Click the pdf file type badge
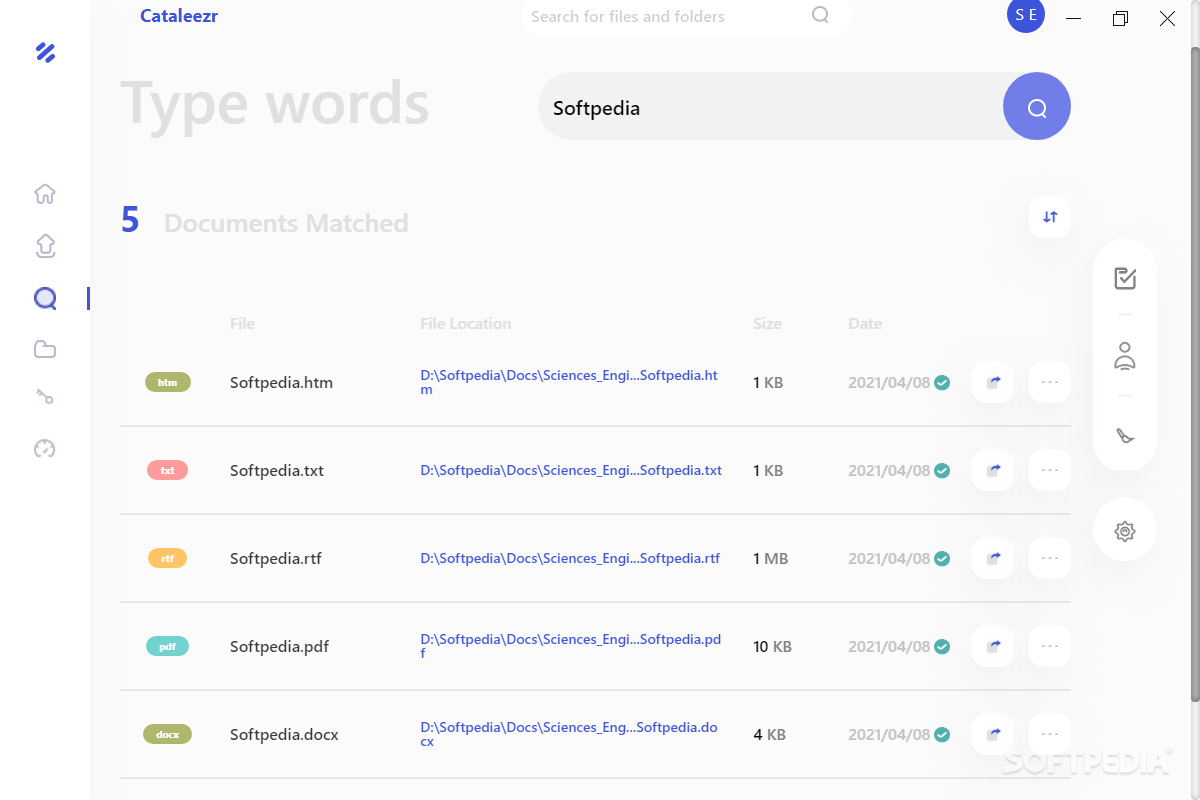The width and height of the screenshot is (1200, 800). [168, 646]
